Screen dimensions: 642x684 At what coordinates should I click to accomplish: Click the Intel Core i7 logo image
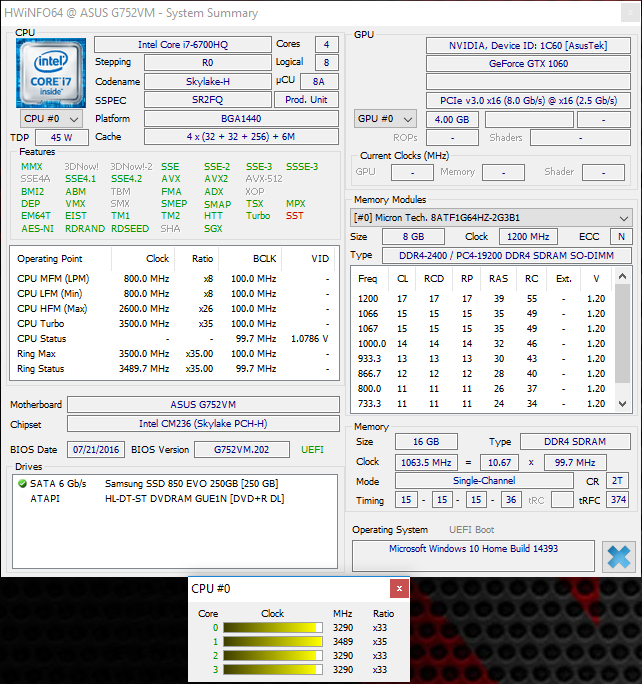coord(51,73)
